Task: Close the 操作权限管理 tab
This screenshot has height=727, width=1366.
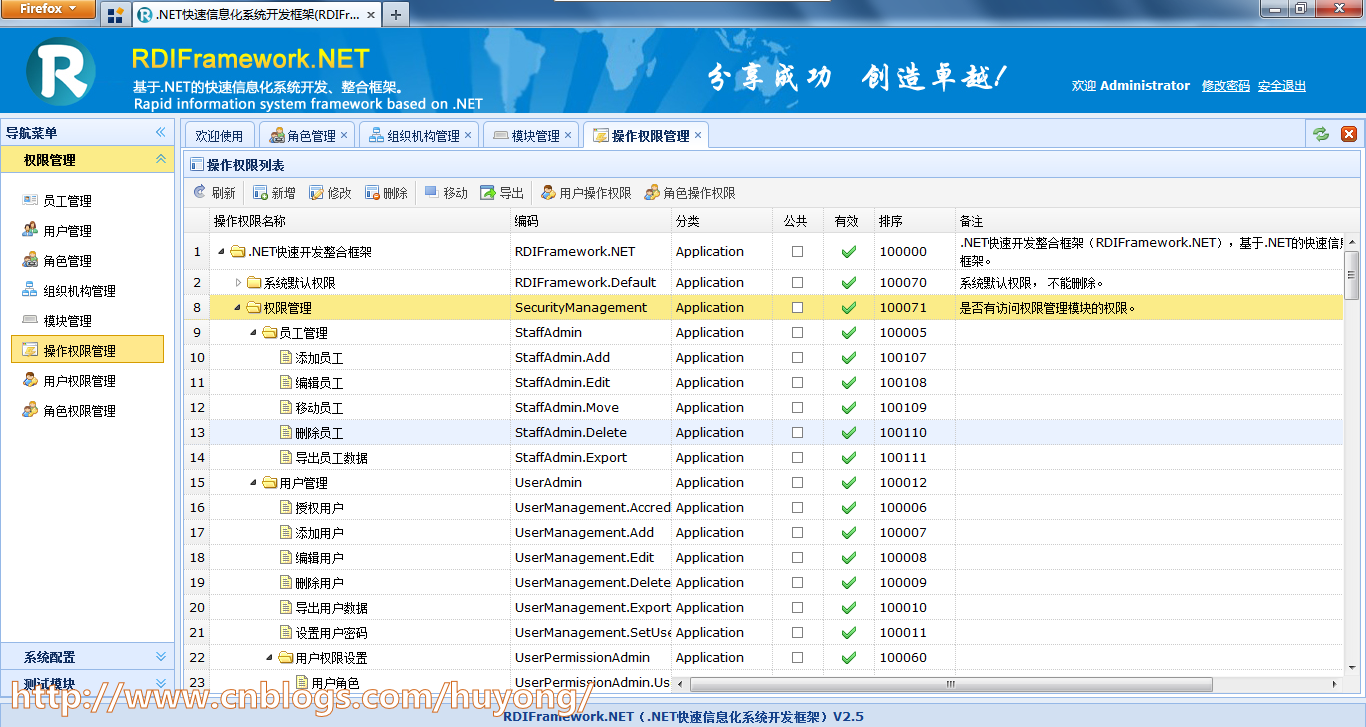Action: click(698, 135)
